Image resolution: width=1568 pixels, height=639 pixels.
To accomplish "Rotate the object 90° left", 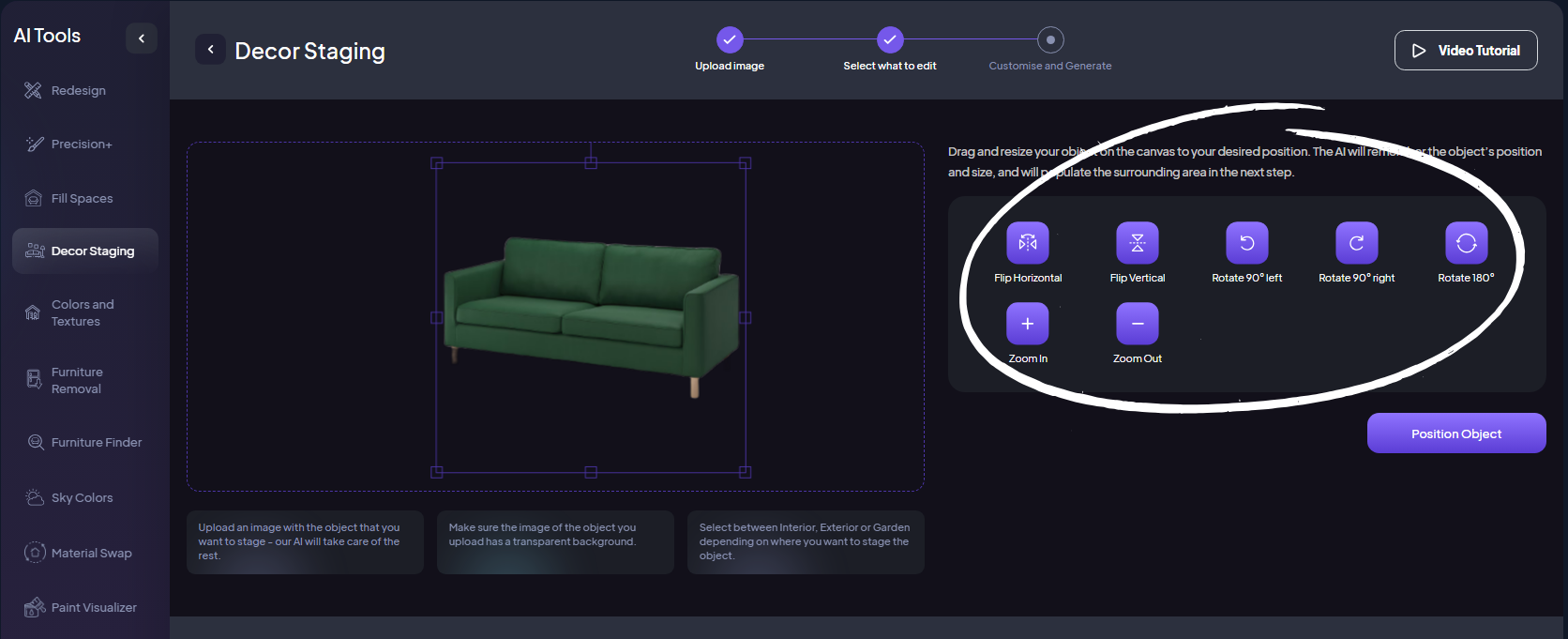I will (x=1246, y=243).
